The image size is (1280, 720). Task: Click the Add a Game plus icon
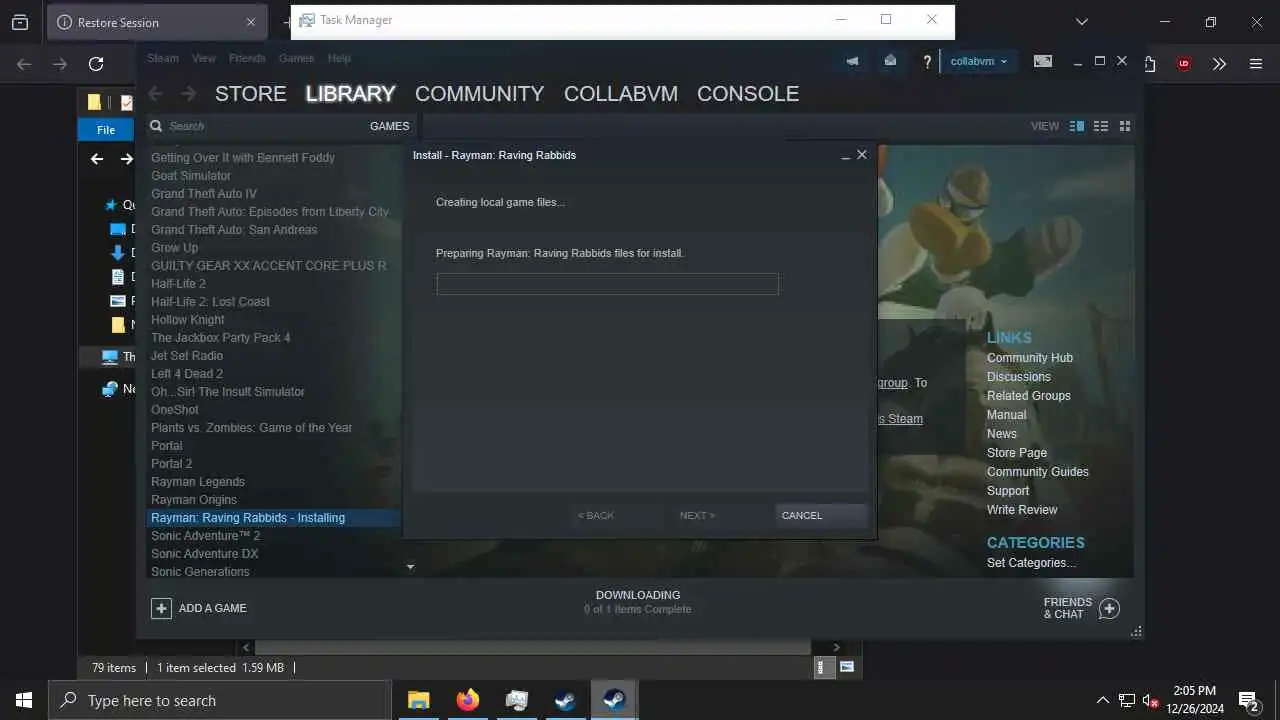[161, 608]
